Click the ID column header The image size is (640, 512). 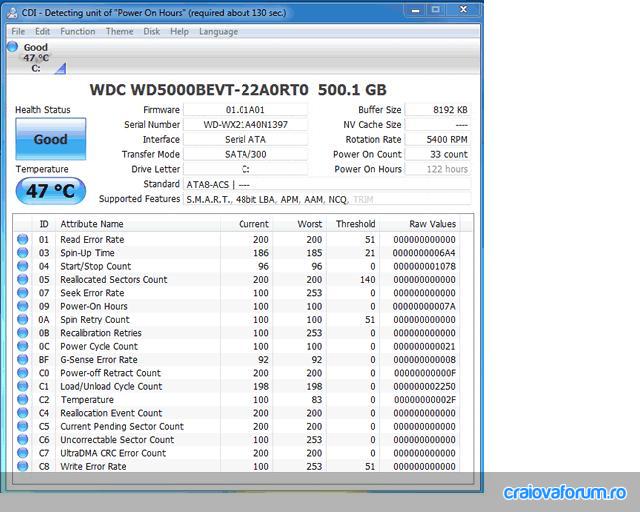(x=44, y=224)
